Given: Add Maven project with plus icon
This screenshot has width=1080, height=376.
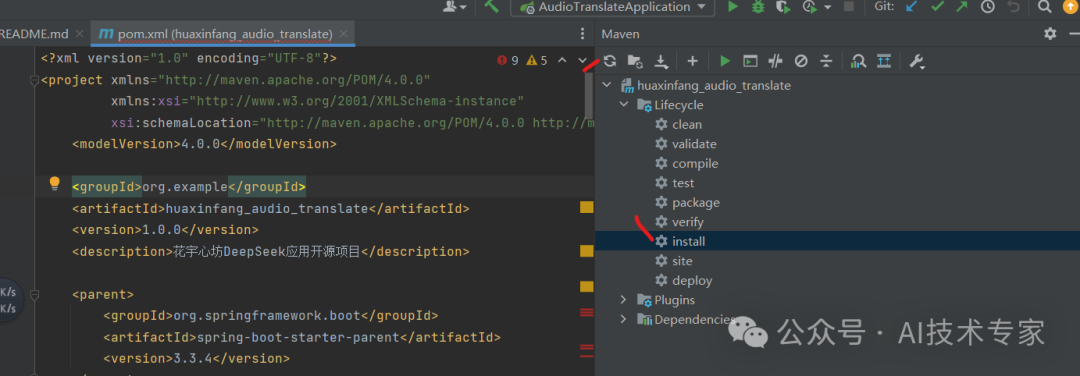Looking at the screenshot, I should (692, 61).
